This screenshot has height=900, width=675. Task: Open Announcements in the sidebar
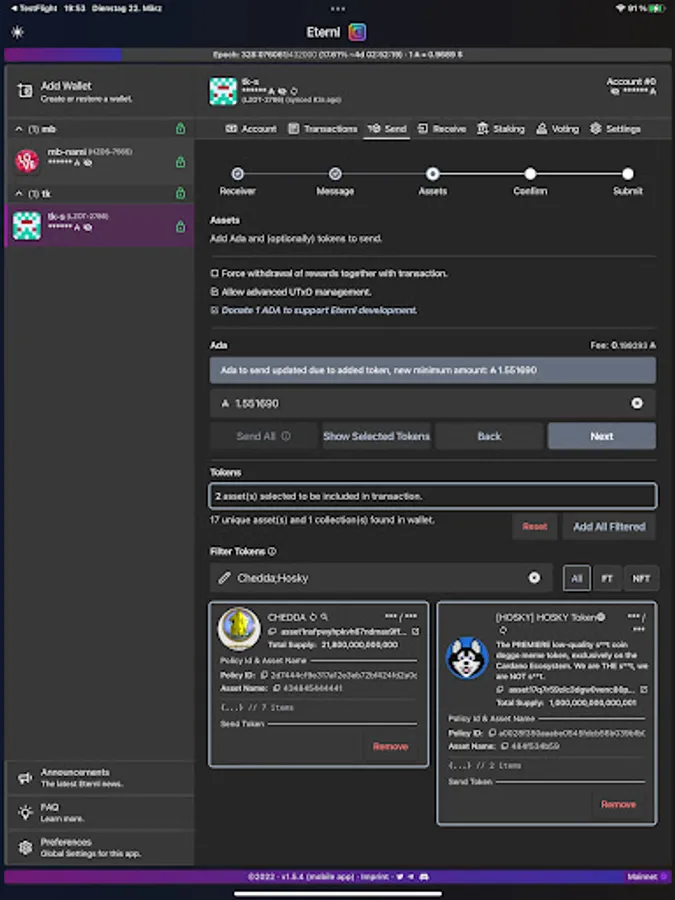click(99, 777)
